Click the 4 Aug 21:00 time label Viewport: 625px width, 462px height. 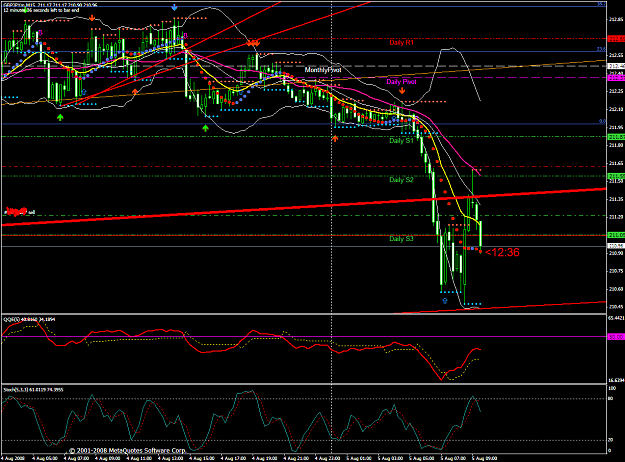[x=296, y=458]
